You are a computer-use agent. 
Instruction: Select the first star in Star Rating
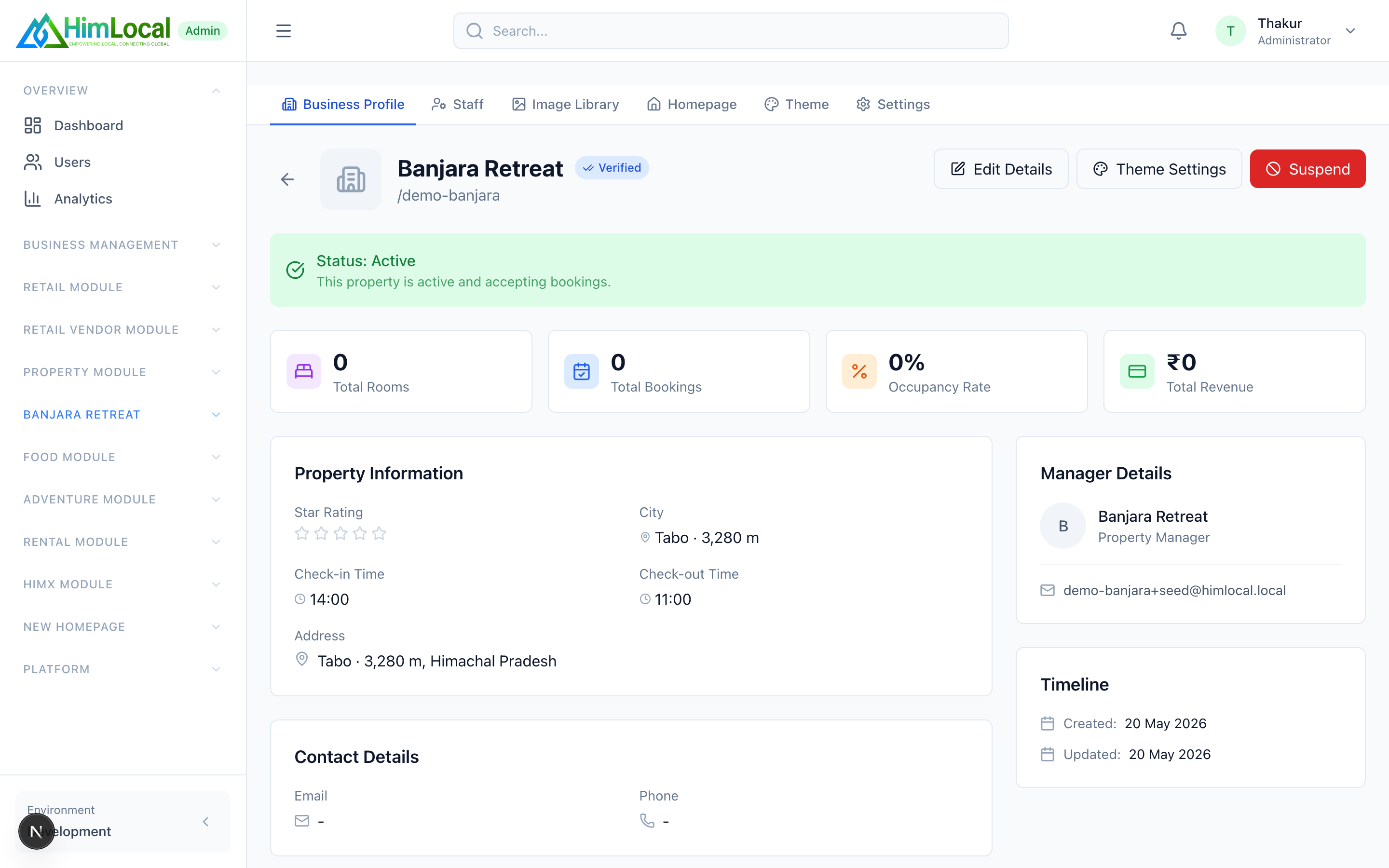tap(302, 533)
